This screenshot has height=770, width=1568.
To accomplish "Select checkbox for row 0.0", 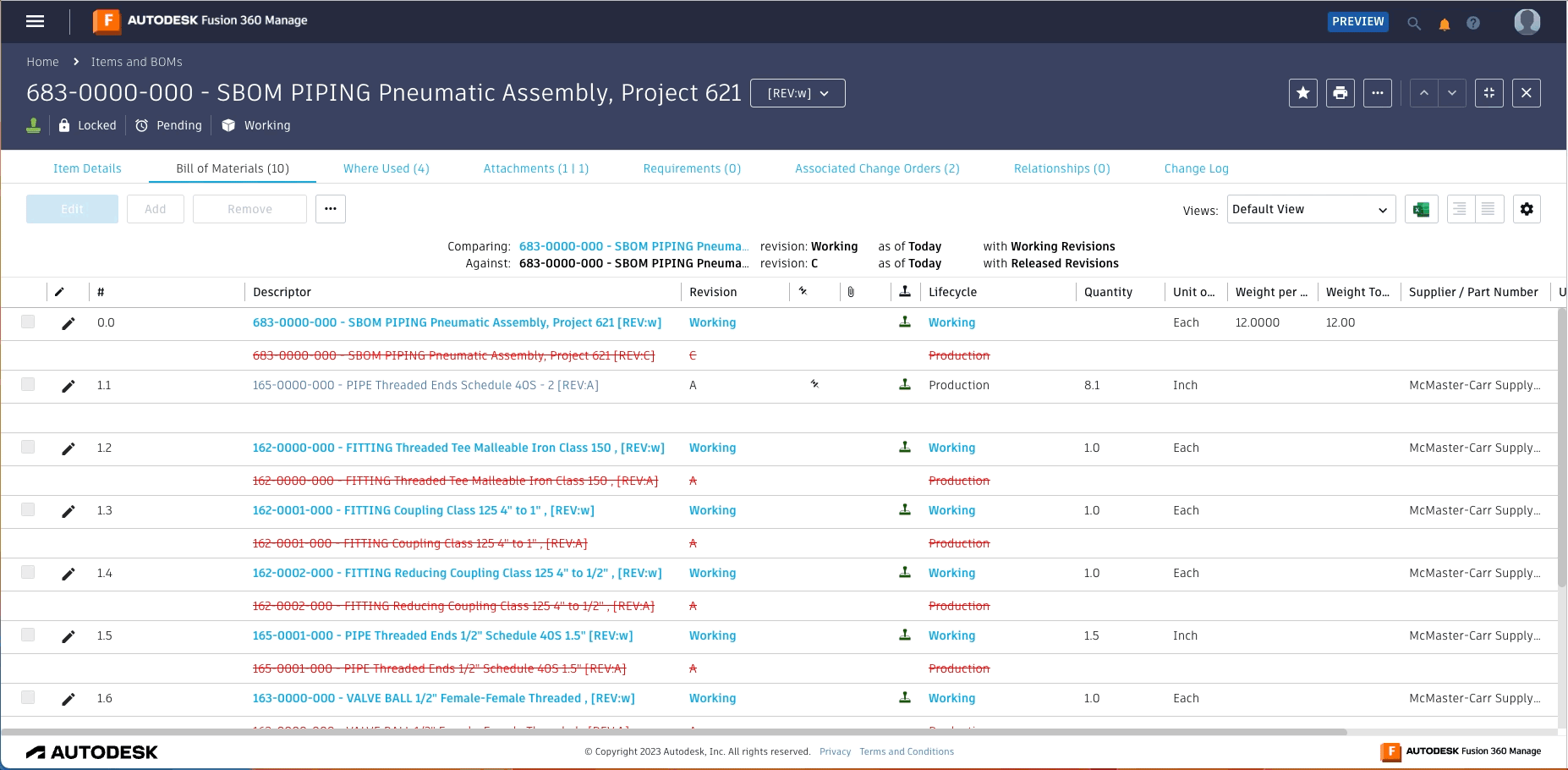I will coord(28,322).
